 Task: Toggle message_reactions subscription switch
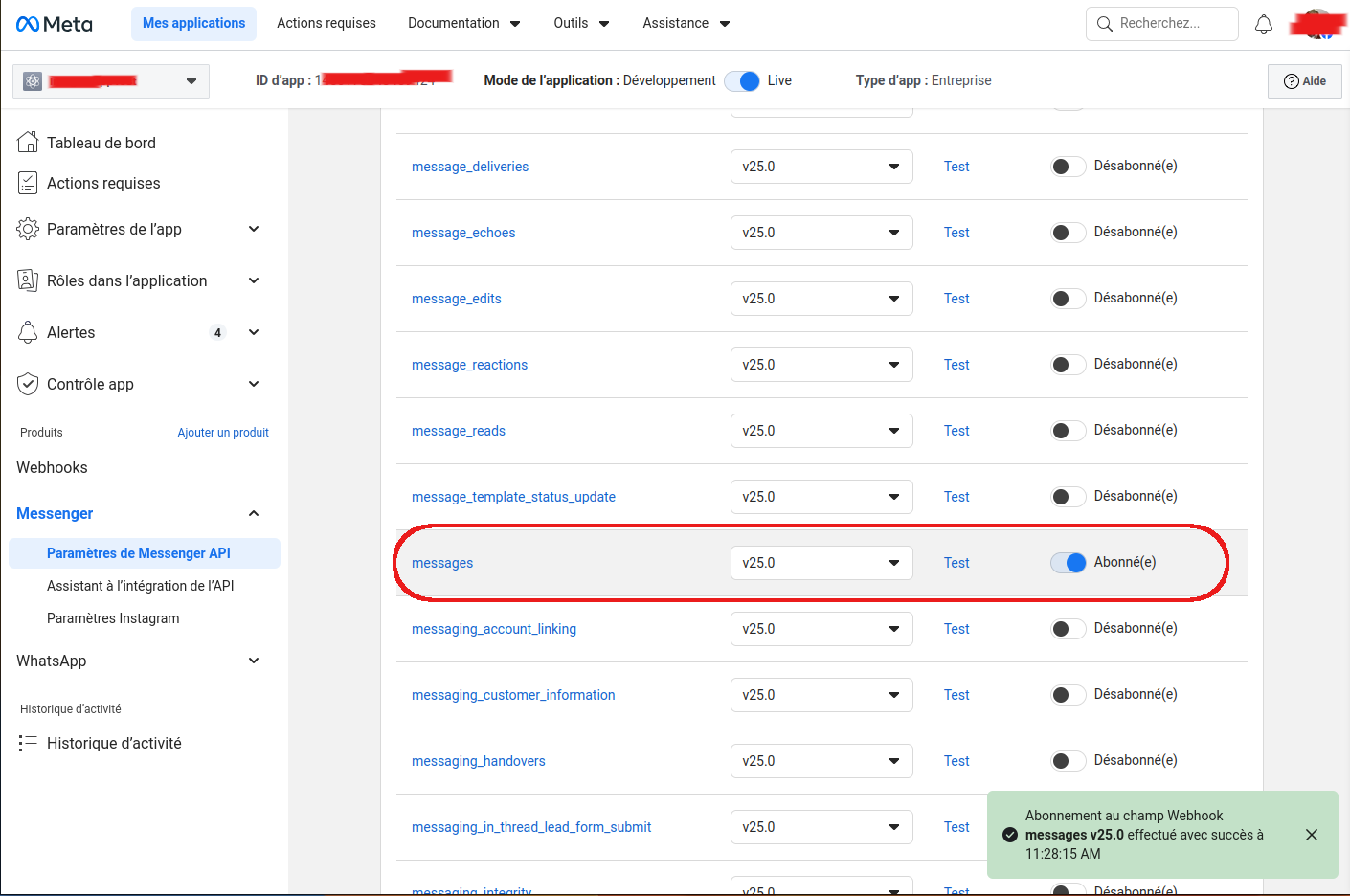1069,365
